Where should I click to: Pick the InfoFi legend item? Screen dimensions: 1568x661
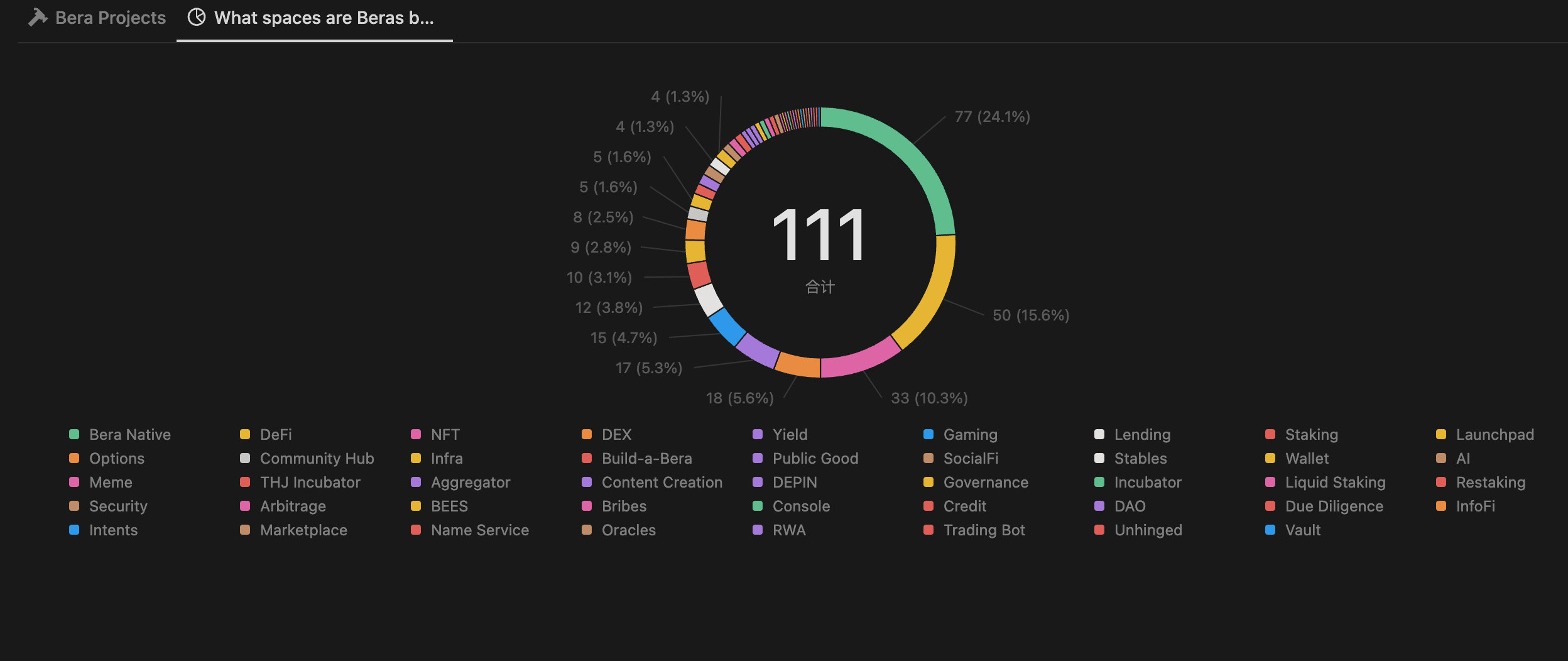pos(1466,506)
